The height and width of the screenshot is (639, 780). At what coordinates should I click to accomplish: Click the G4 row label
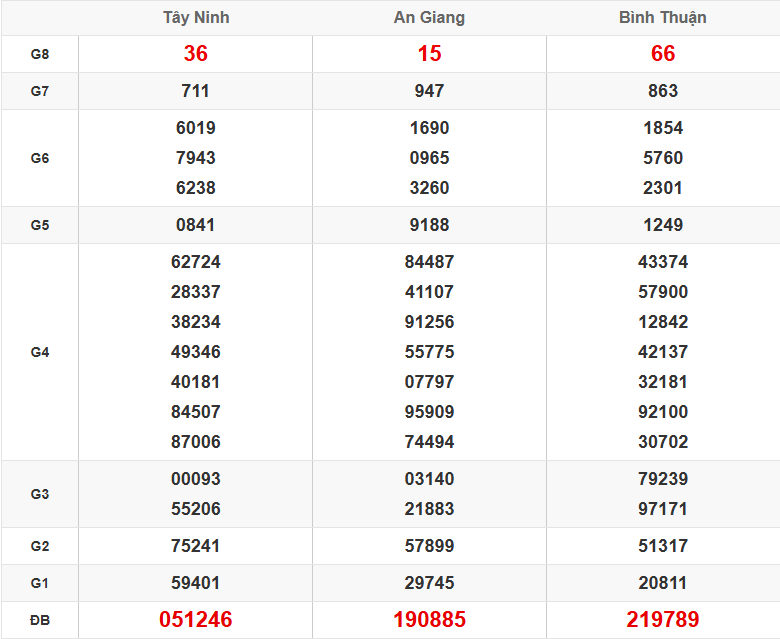(40, 352)
